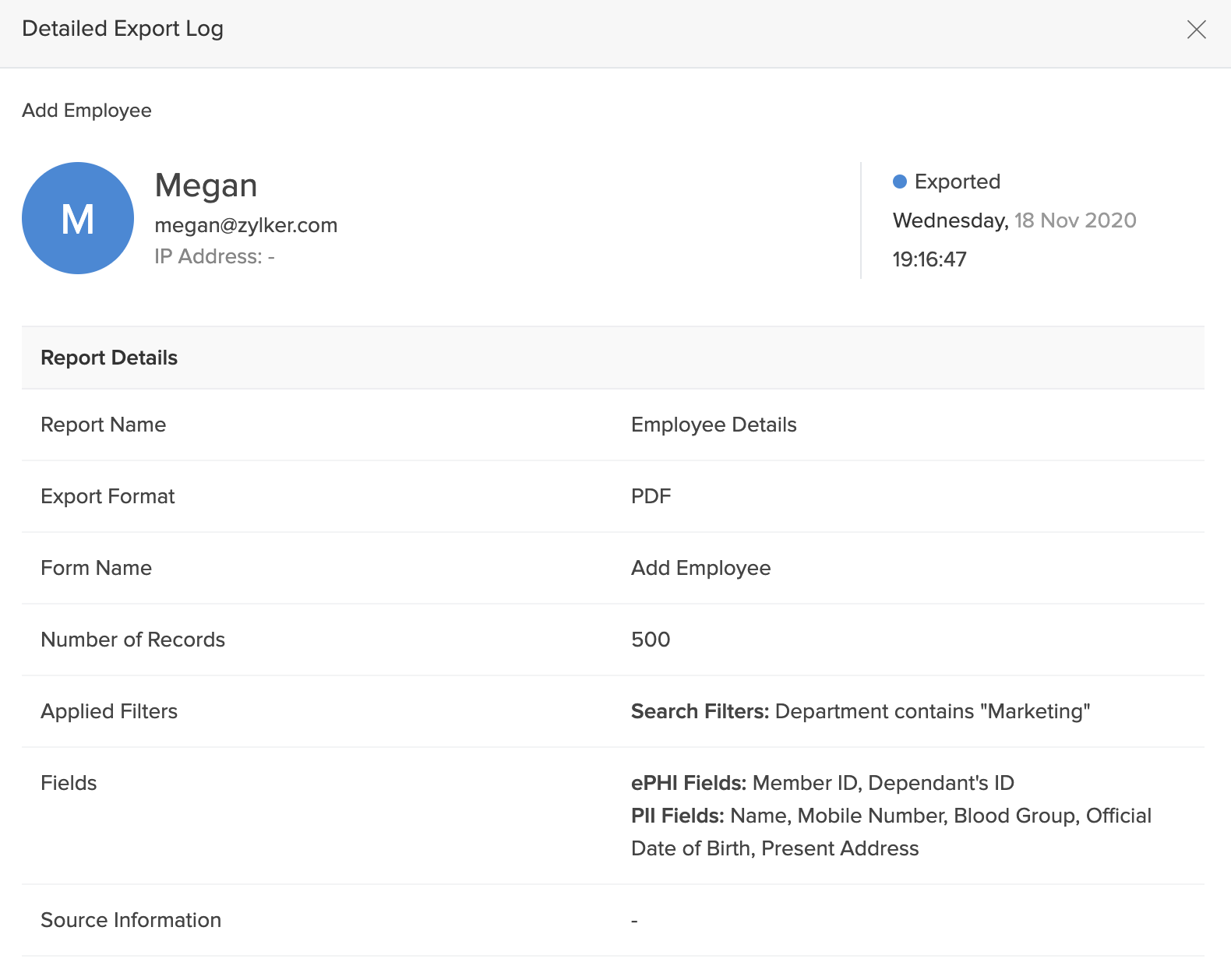1231x980 pixels.
Task: Click the Detailed Export Log title
Action: pos(123,29)
